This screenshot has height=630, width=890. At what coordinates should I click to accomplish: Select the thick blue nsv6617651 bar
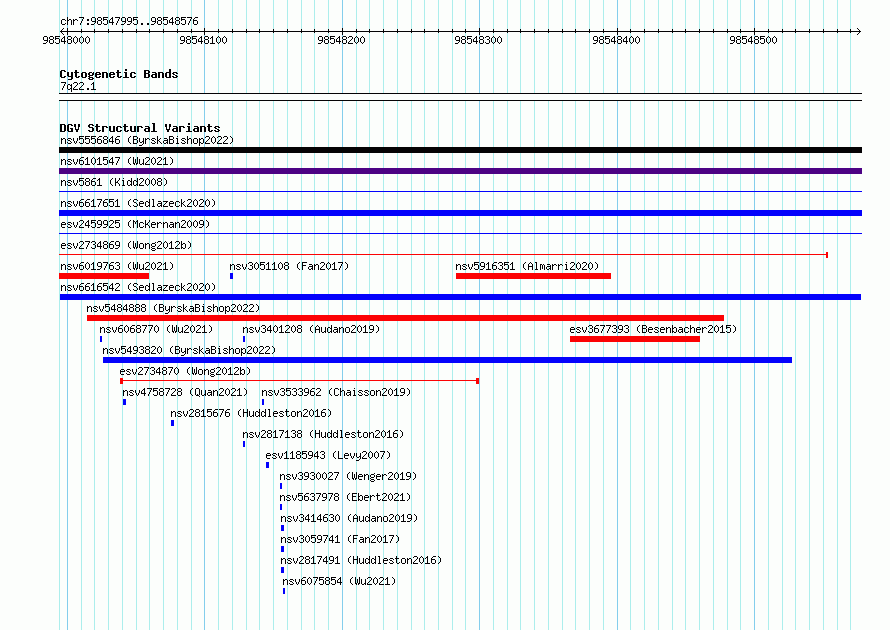(460, 213)
